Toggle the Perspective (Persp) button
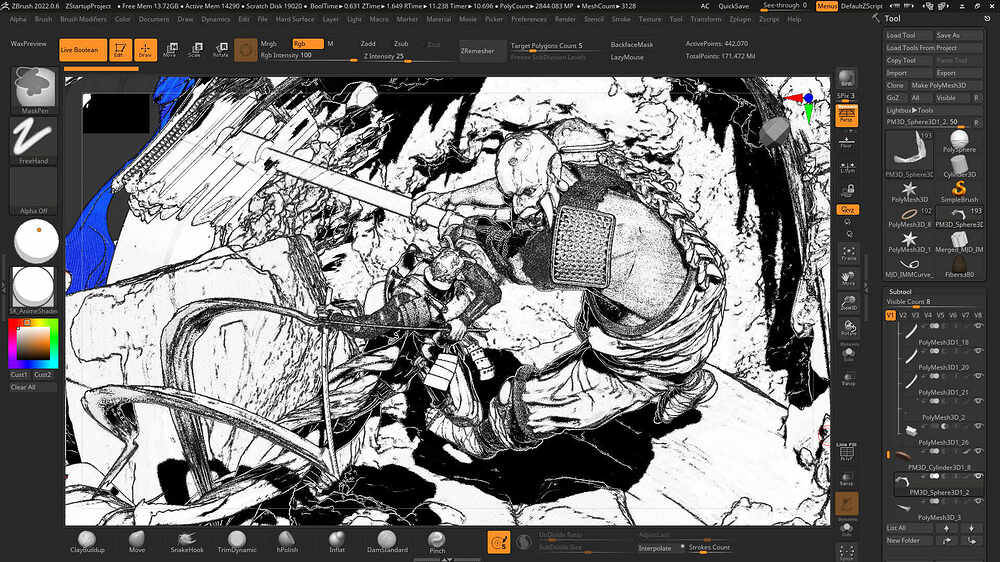The height and width of the screenshot is (562, 1000). click(847, 115)
